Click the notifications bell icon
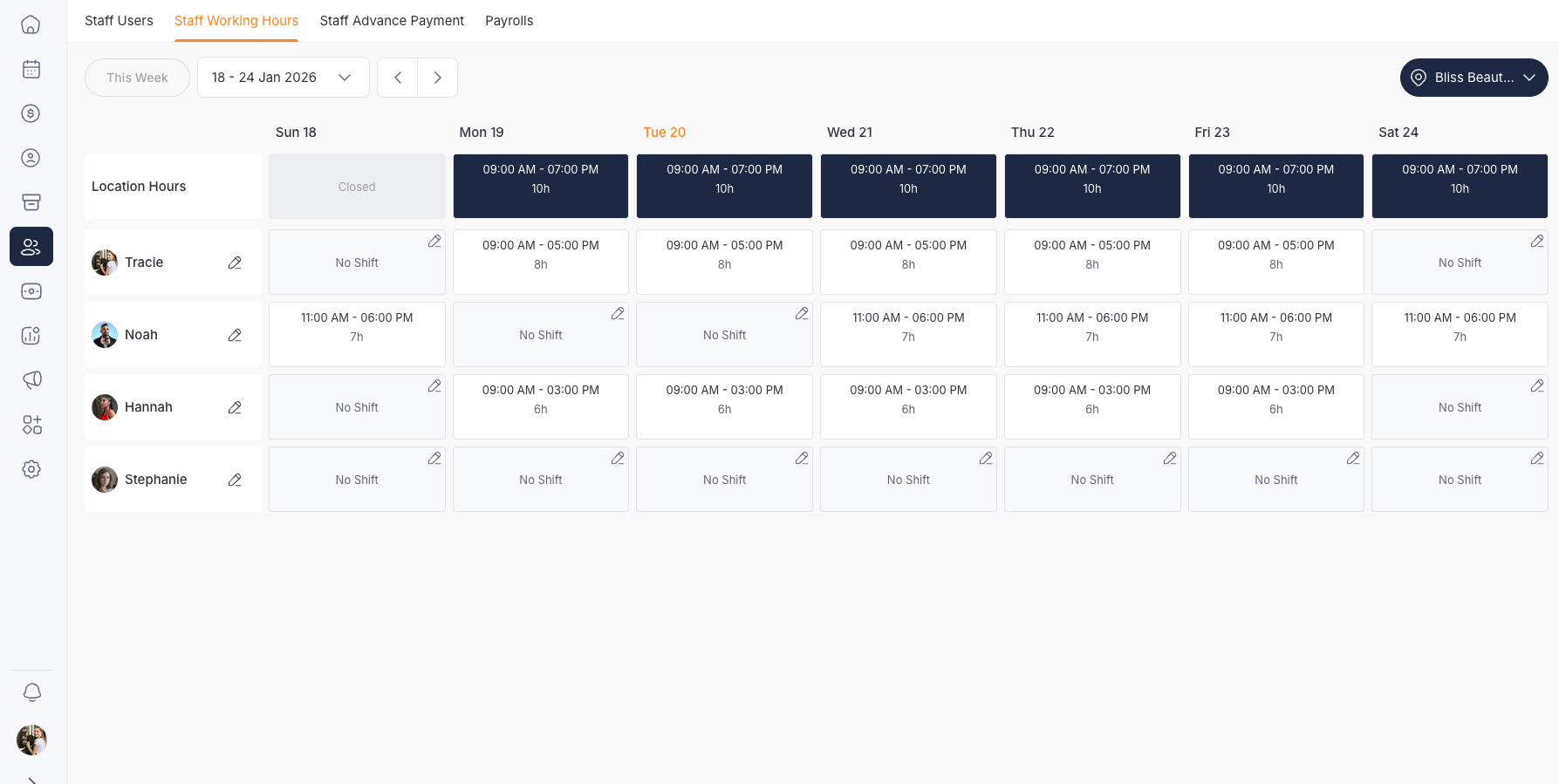 coord(31,692)
